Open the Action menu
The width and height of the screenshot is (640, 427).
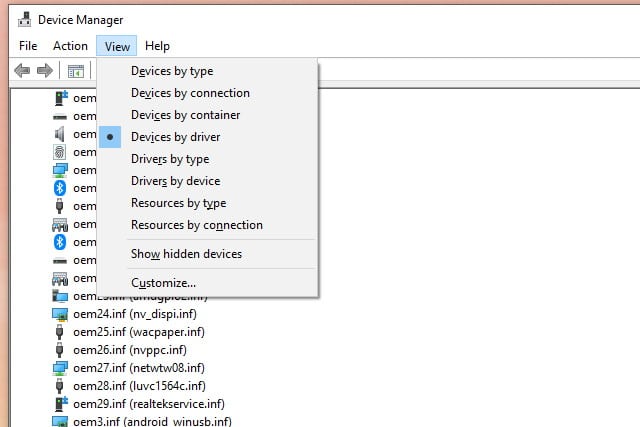coord(70,45)
